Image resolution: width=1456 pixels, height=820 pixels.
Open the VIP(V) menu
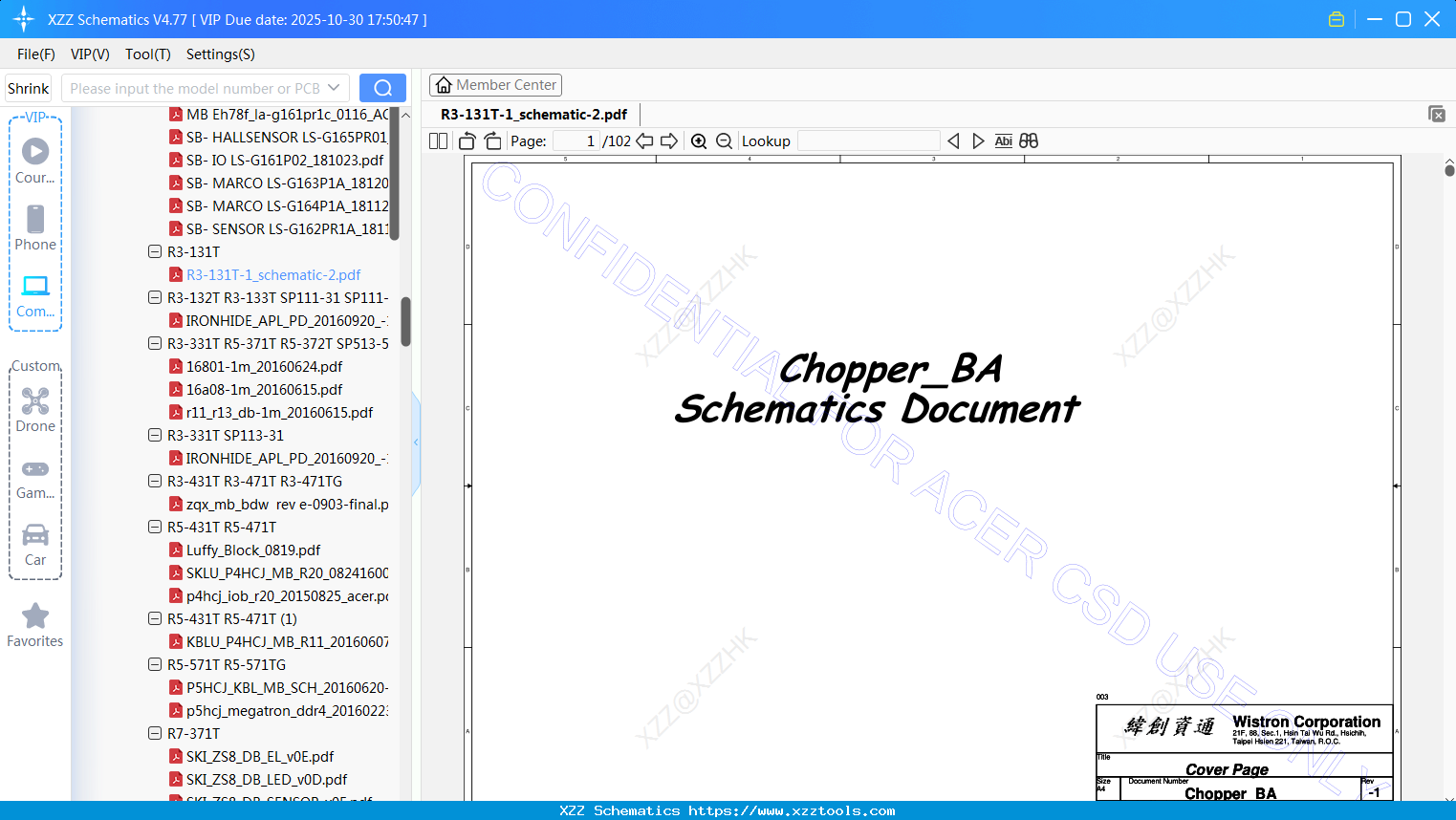pyautogui.click(x=90, y=54)
